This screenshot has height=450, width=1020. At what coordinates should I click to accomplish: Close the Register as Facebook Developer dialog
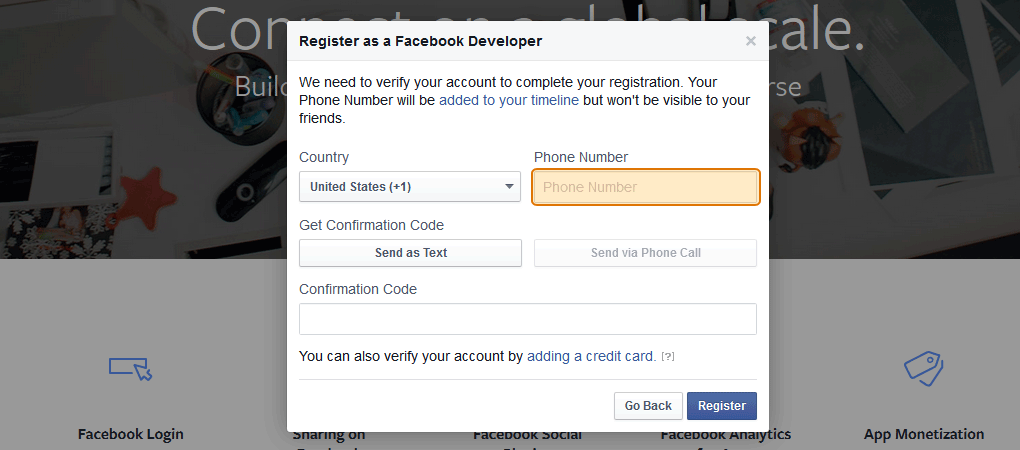(751, 41)
